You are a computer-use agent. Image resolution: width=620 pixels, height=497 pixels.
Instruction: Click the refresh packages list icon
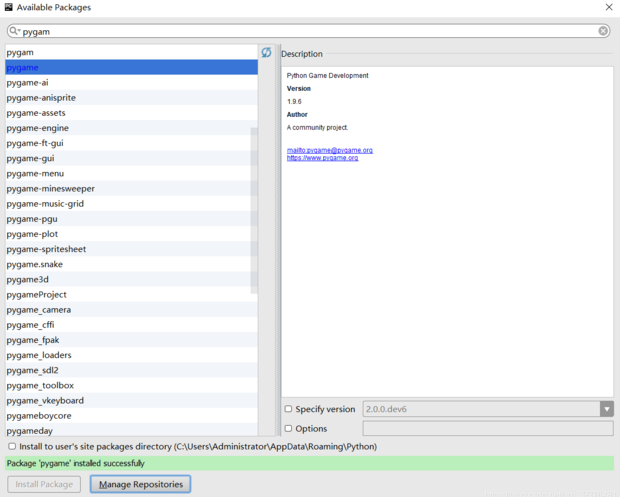click(266, 53)
